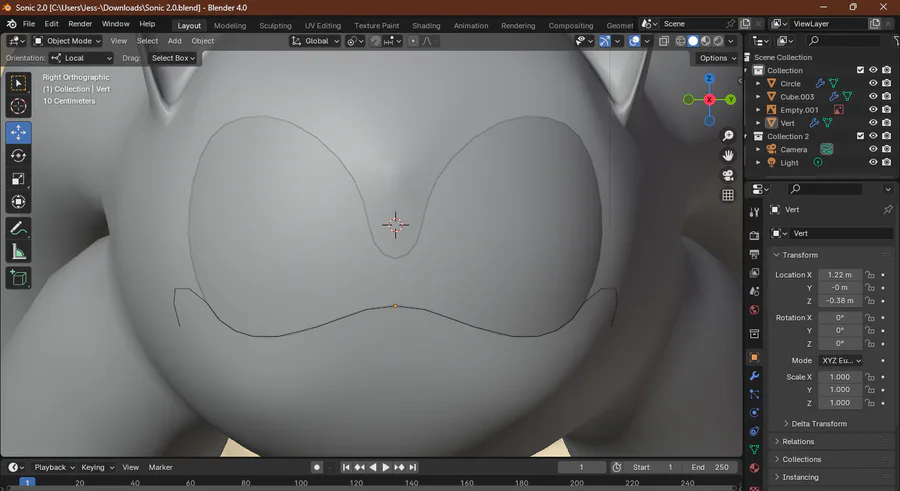Viewport: 900px width, 491px height.
Task: Uncheck Collection exclude checkbox
Action: click(x=860, y=70)
